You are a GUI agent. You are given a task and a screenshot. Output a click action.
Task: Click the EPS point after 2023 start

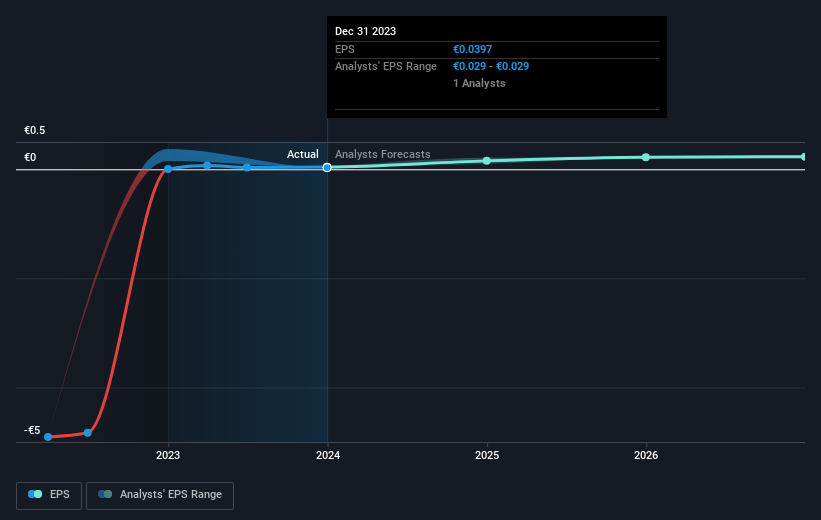click(x=207, y=165)
